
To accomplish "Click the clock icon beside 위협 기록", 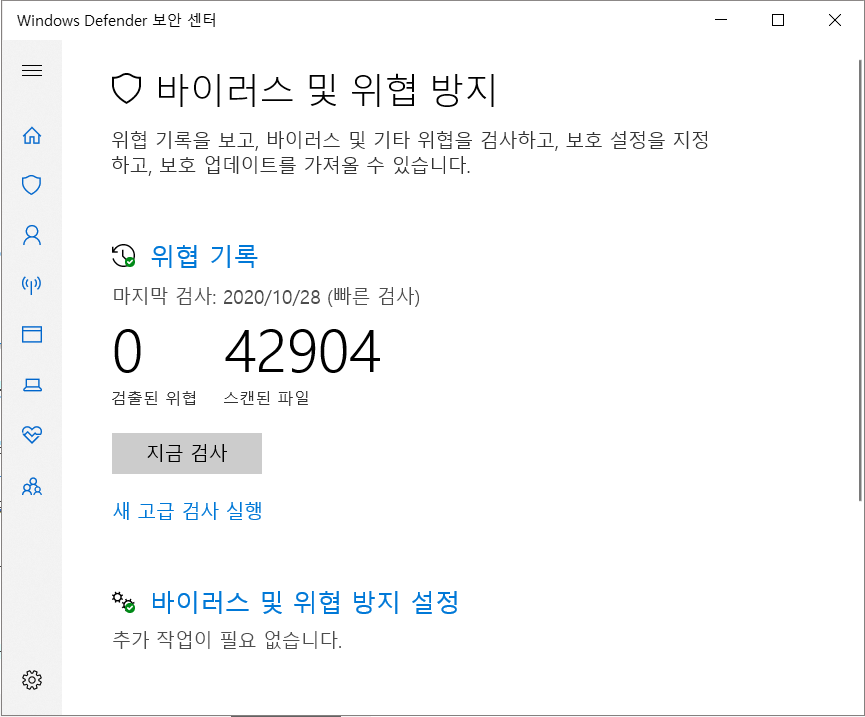I will coord(122,255).
